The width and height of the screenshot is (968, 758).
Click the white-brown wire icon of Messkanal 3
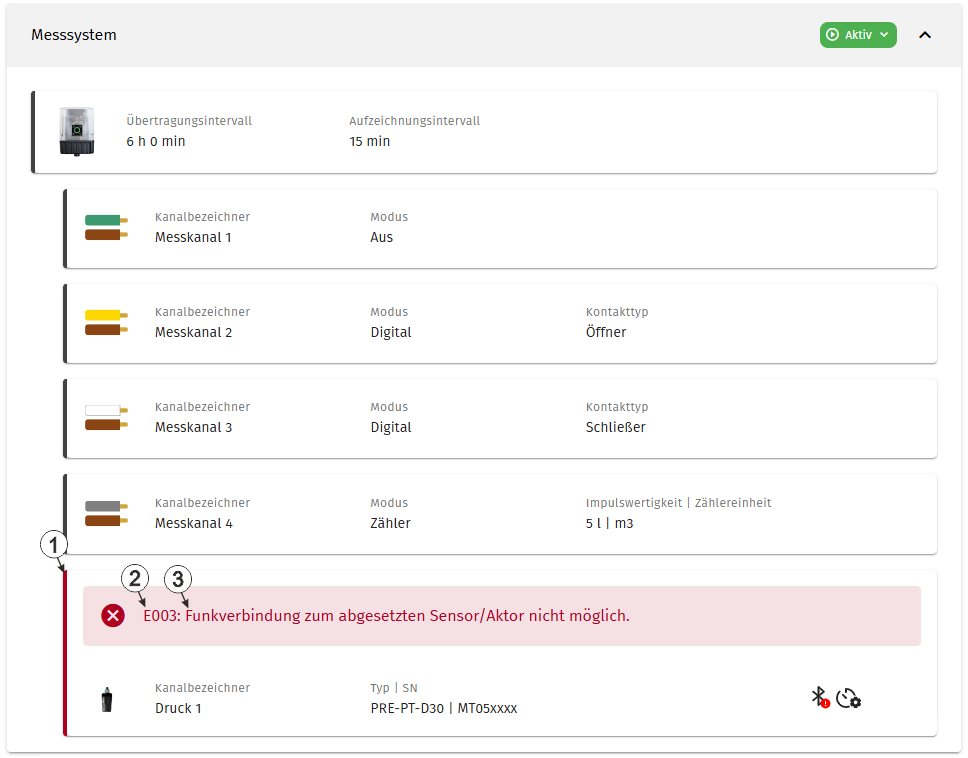pyautogui.click(x=106, y=418)
